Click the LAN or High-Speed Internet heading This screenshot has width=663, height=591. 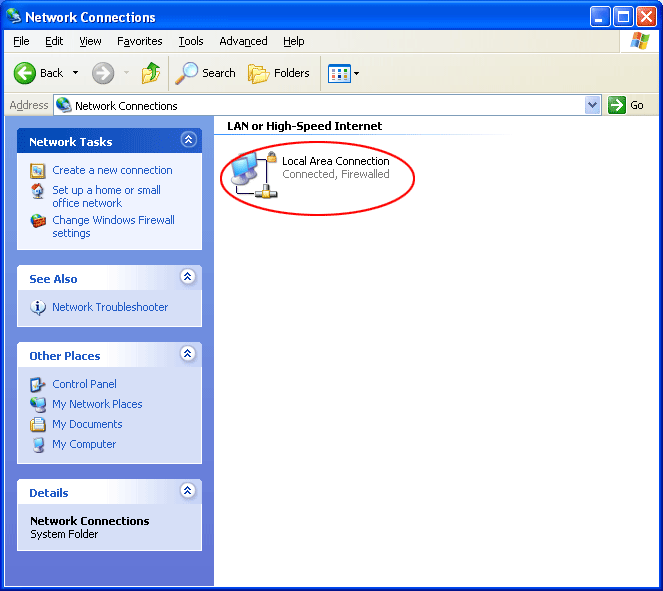click(304, 126)
